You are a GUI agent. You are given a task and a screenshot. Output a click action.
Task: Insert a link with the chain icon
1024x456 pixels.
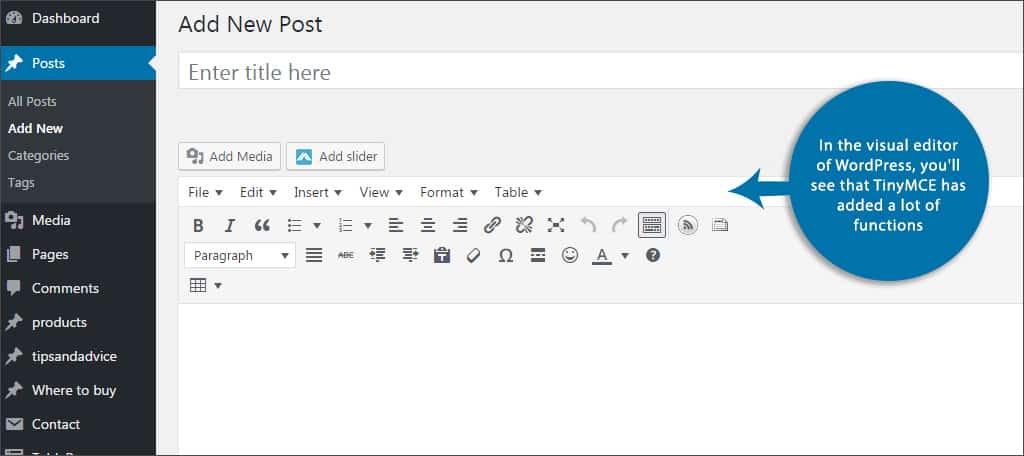click(492, 226)
